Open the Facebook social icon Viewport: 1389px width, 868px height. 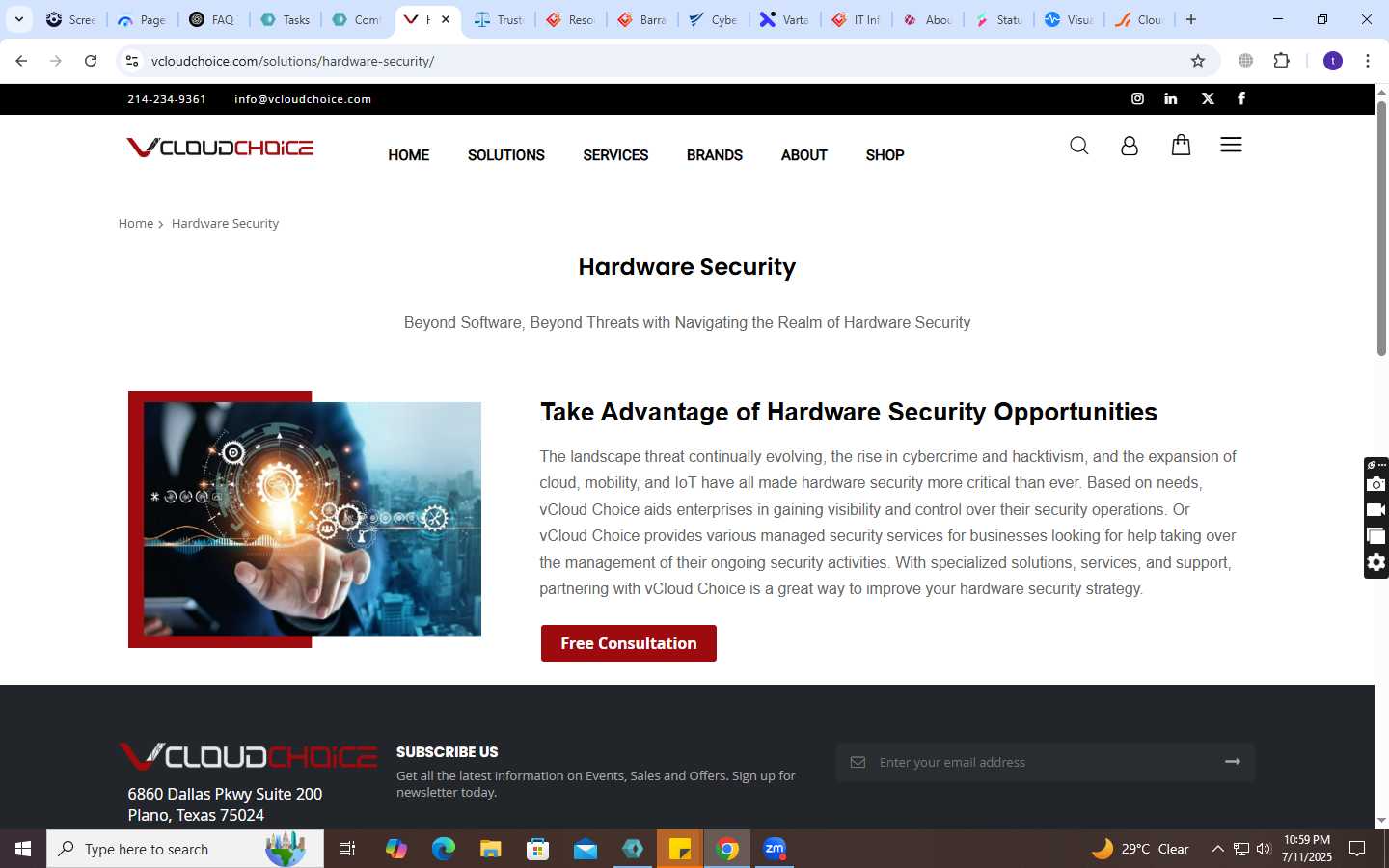1241,98
